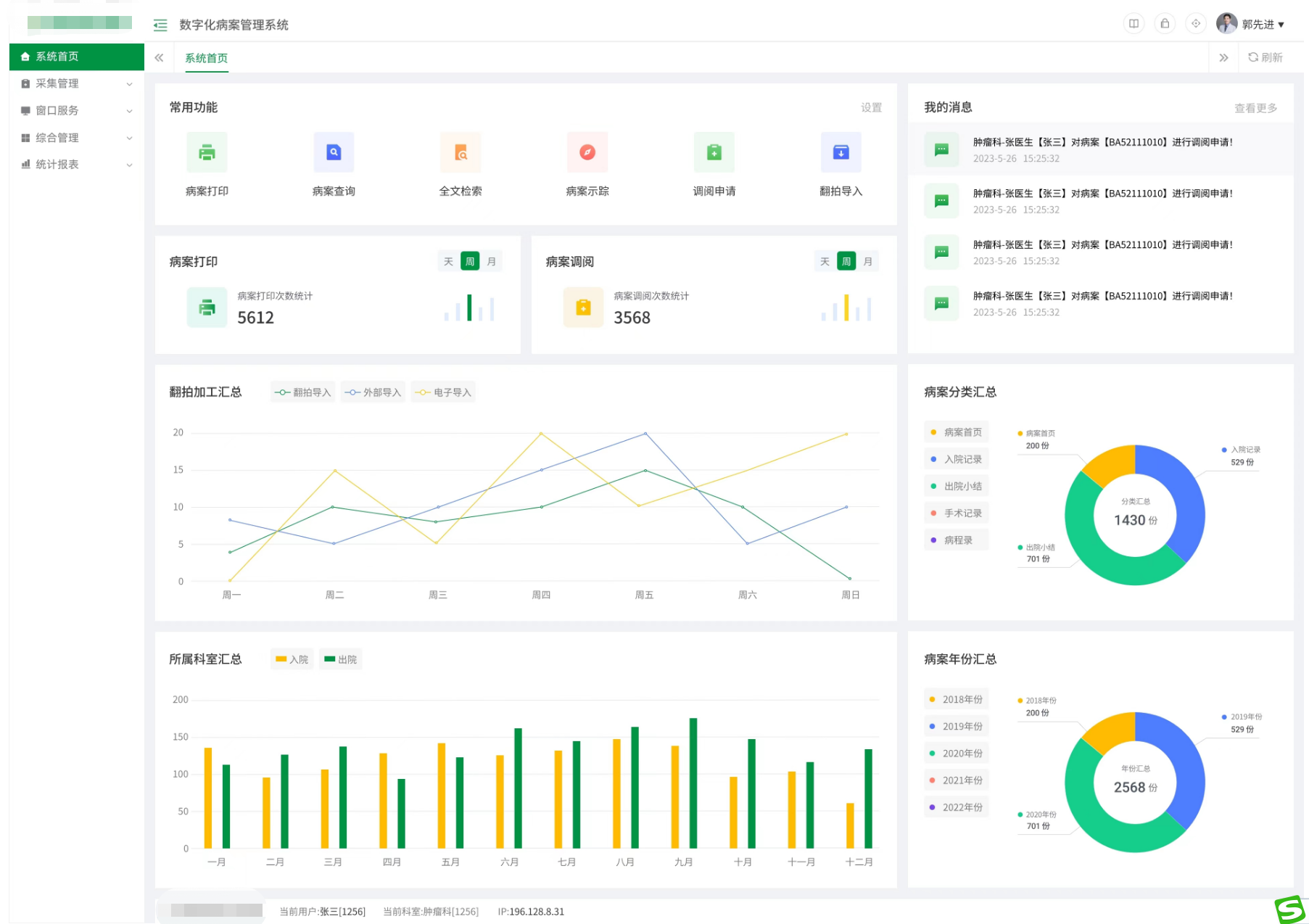Toggle 2022年份 legend in 病案年份汇总
Image resolution: width=1309 pixels, height=924 pixels.
click(x=957, y=807)
